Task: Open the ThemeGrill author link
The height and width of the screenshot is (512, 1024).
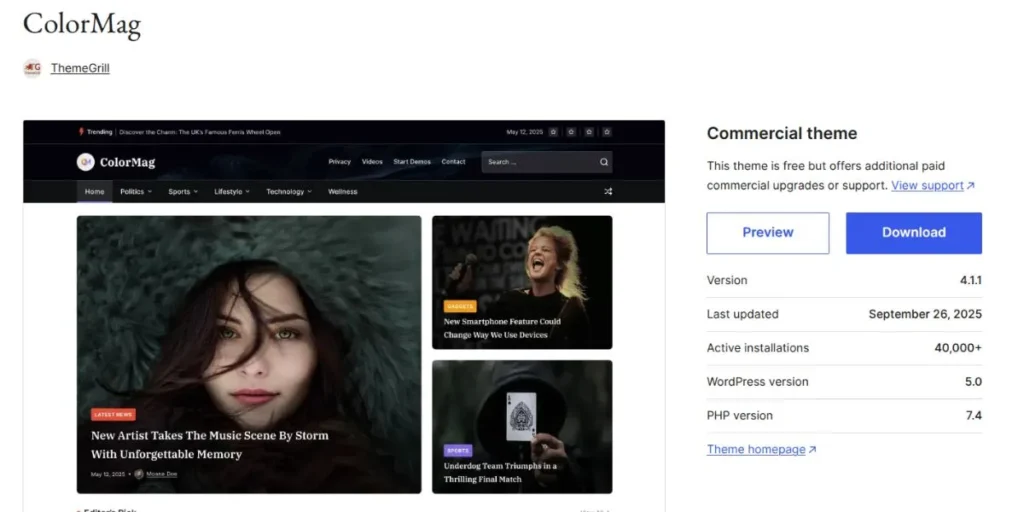Action: coord(80,68)
